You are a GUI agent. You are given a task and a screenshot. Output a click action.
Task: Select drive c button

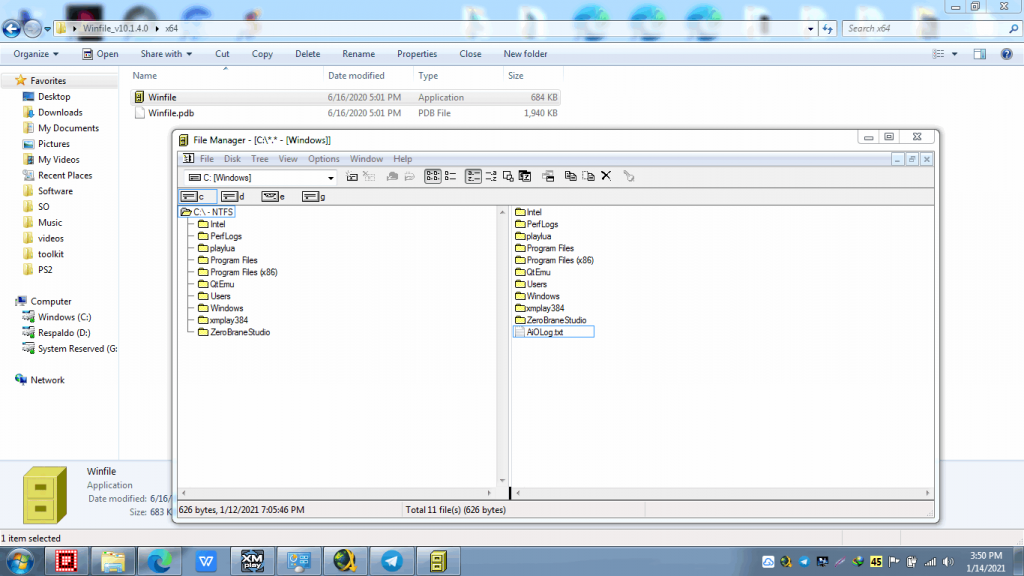coord(197,197)
